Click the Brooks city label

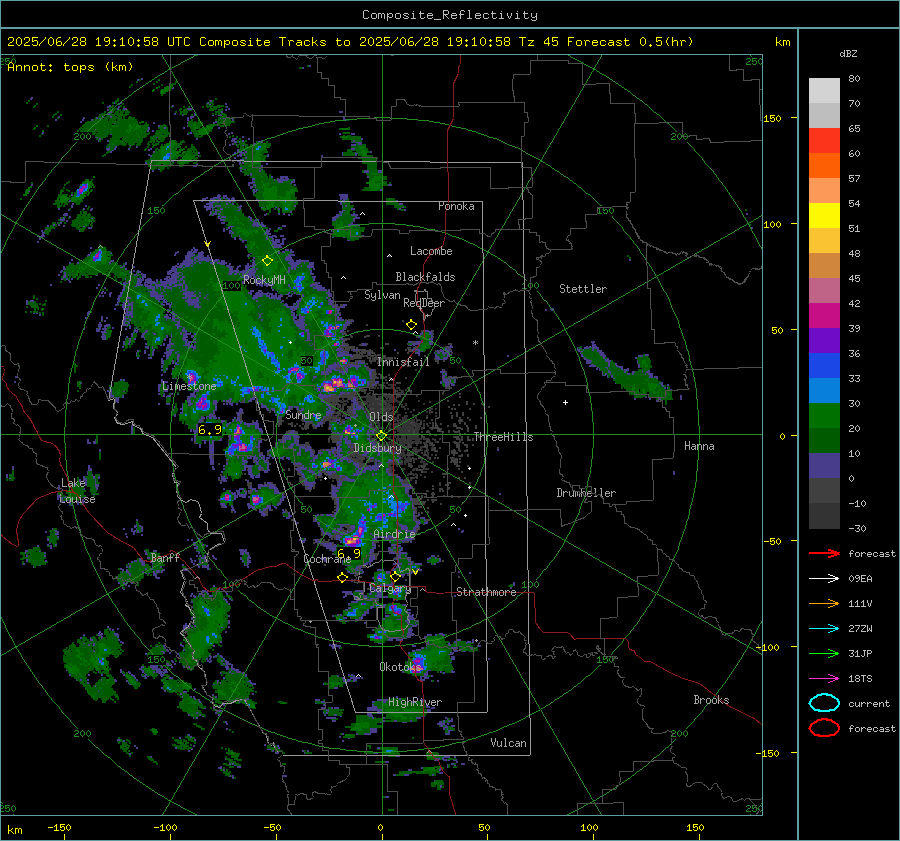click(x=711, y=700)
